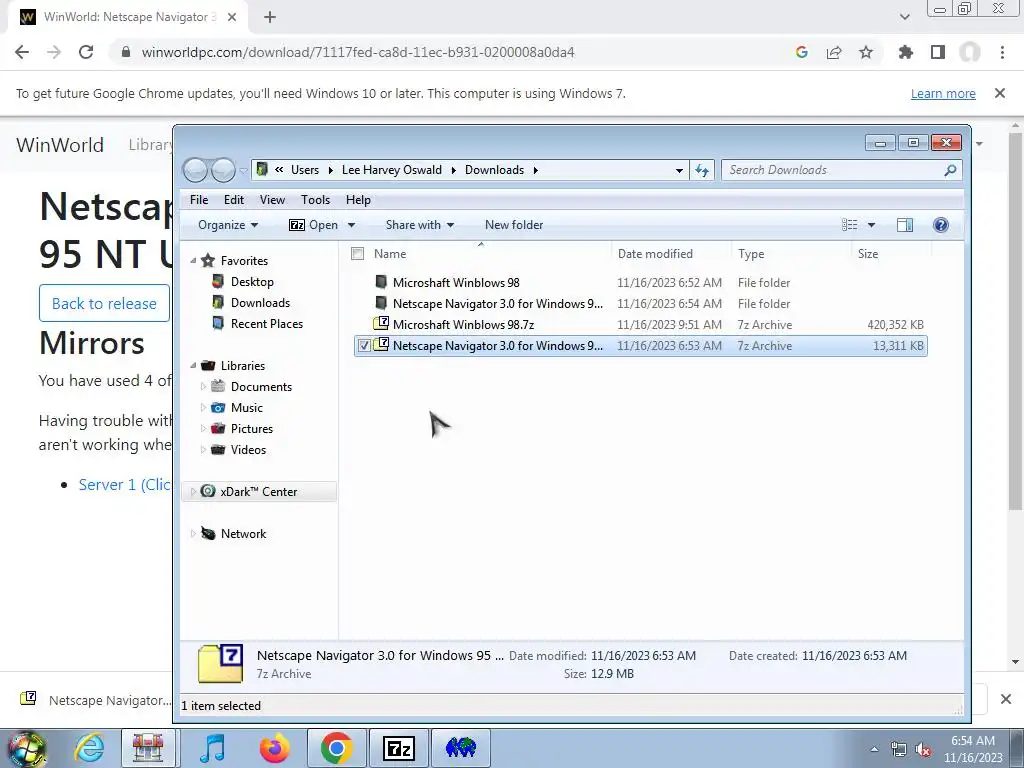This screenshot has width=1024, height=768.
Task: Follow the Learn more link in Chrome
Action: pyautogui.click(x=943, y=93)
